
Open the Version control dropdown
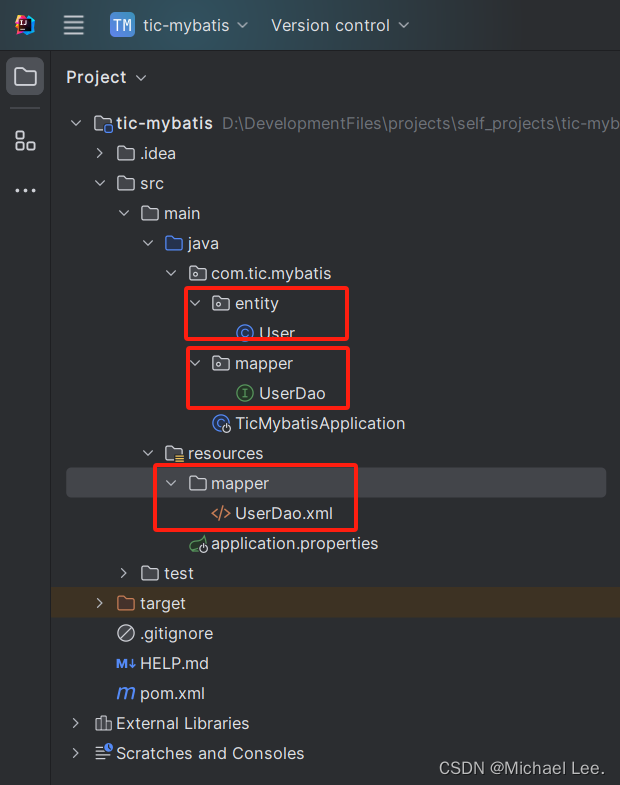[340, 25]
